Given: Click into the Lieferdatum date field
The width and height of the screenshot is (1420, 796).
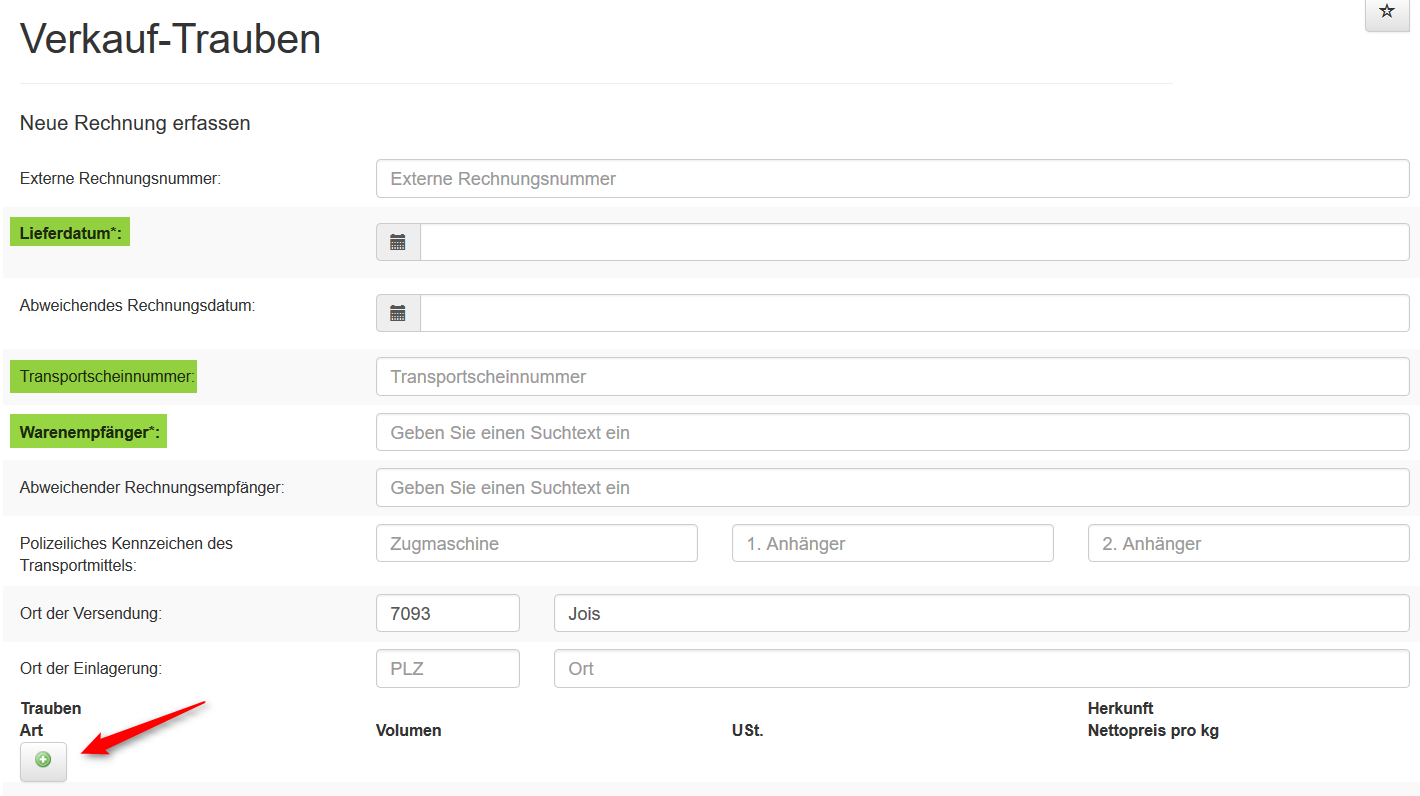Looking at the screenshot, I should click(914, 242).
